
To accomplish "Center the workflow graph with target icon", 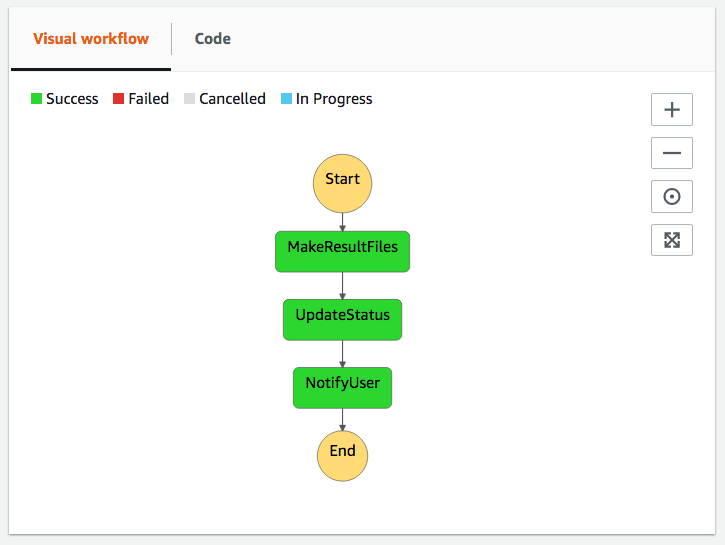I will pos(671,196).
